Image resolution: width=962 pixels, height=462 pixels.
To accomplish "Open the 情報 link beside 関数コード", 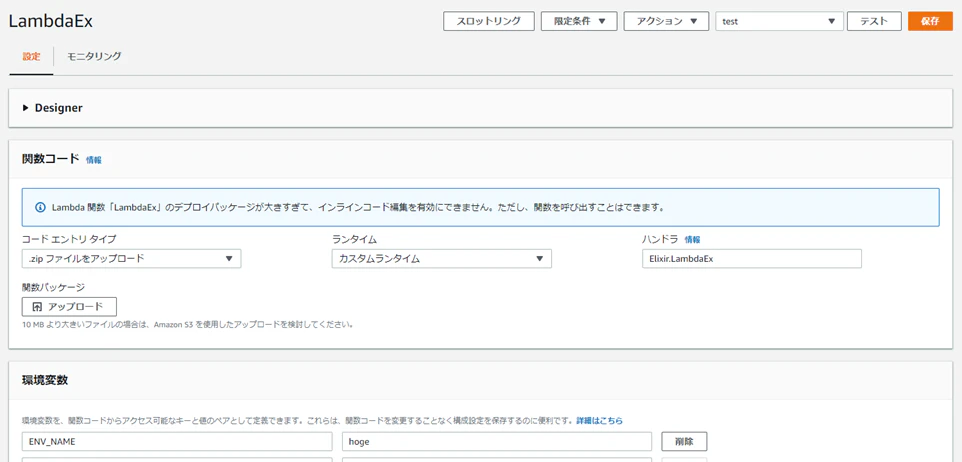I will [94, 160].
